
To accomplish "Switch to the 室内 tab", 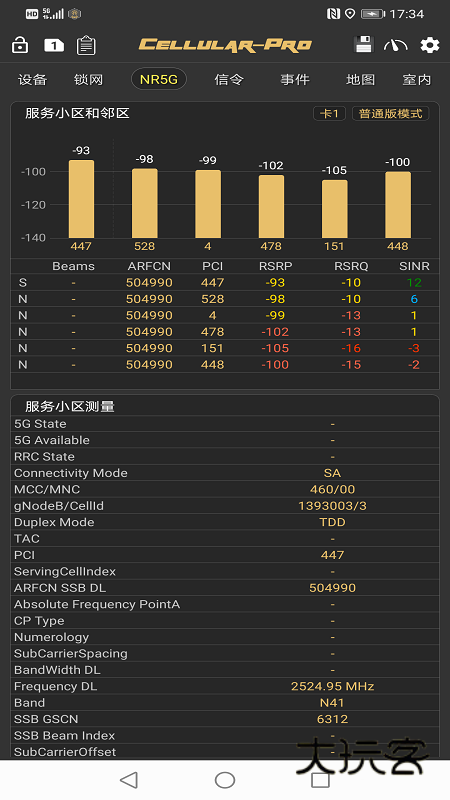I will pos(417,80).
